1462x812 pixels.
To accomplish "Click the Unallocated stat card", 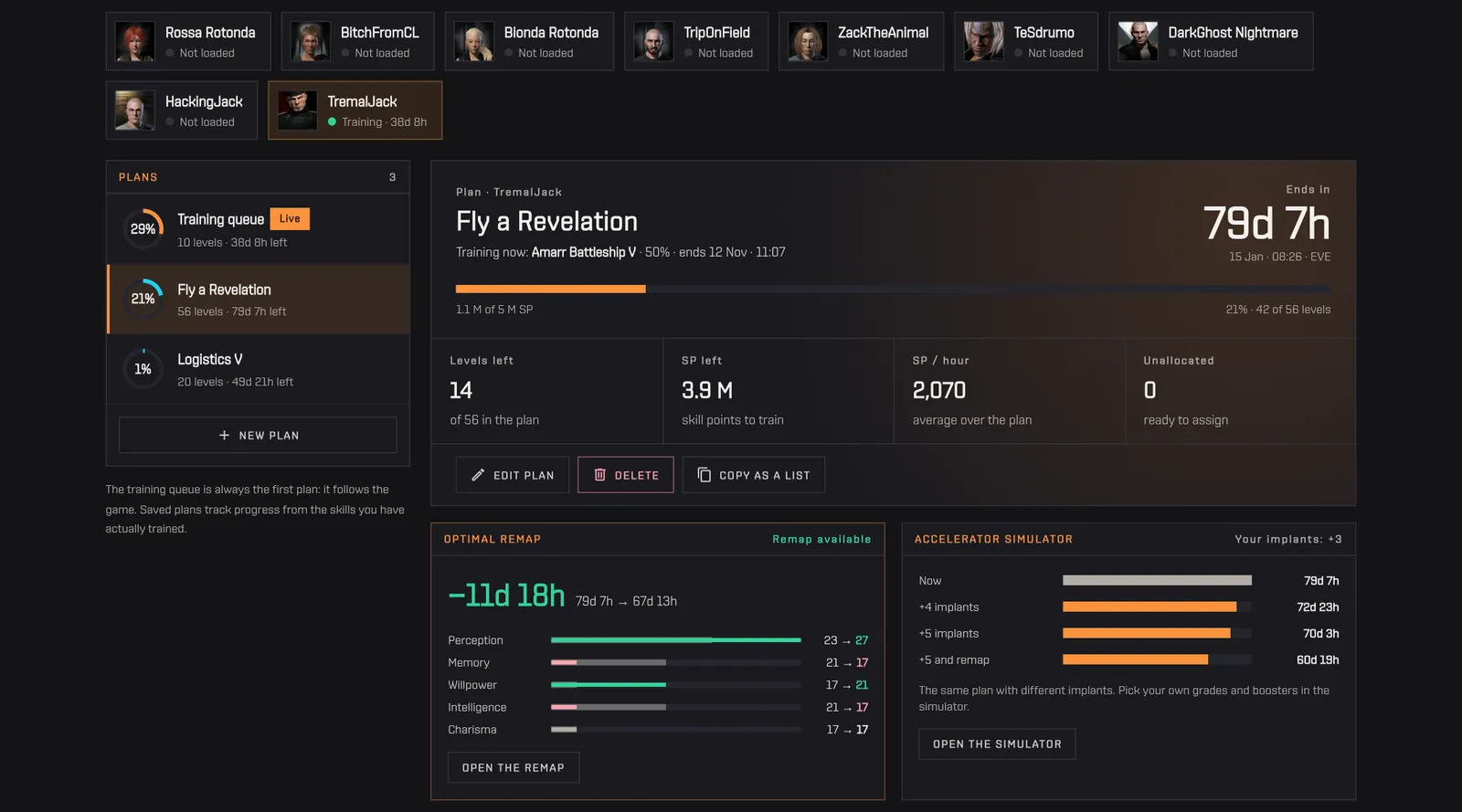I will point(1240,392).
